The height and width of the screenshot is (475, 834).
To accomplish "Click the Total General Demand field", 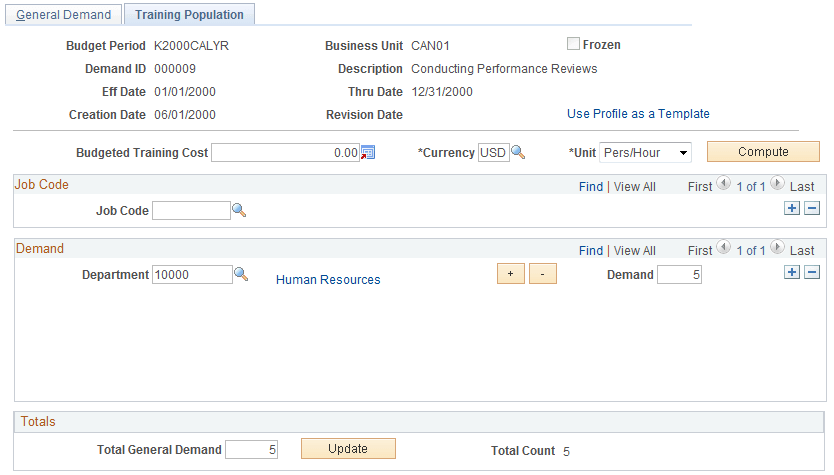I will click(251, 449).
